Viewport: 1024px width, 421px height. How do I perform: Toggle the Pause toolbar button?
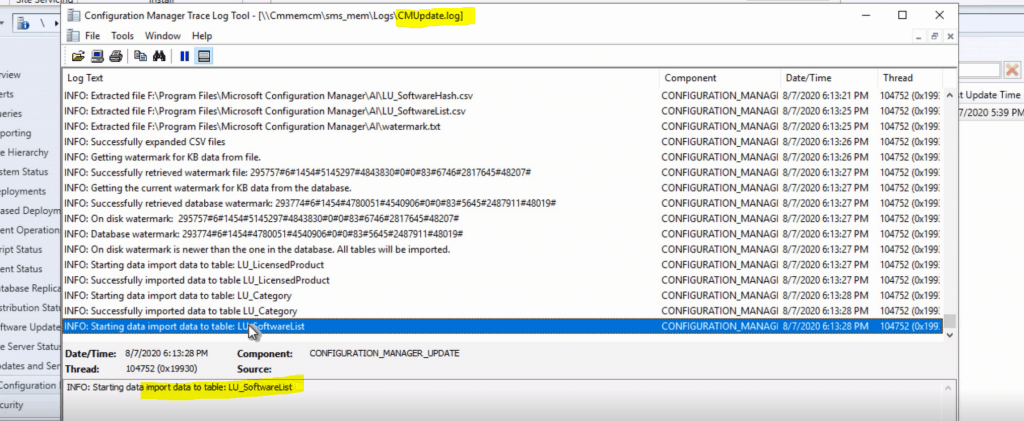(184, 56)
